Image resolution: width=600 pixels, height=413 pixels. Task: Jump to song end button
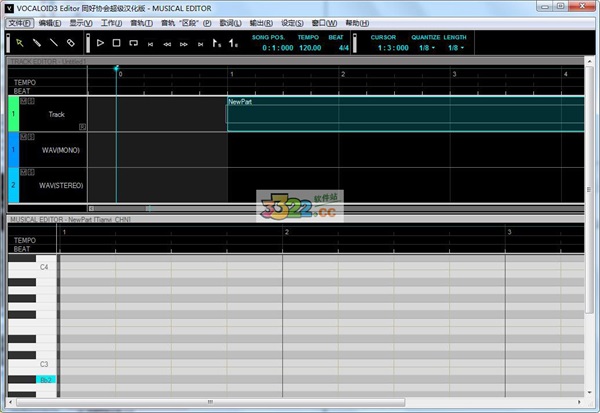(201, 44)
